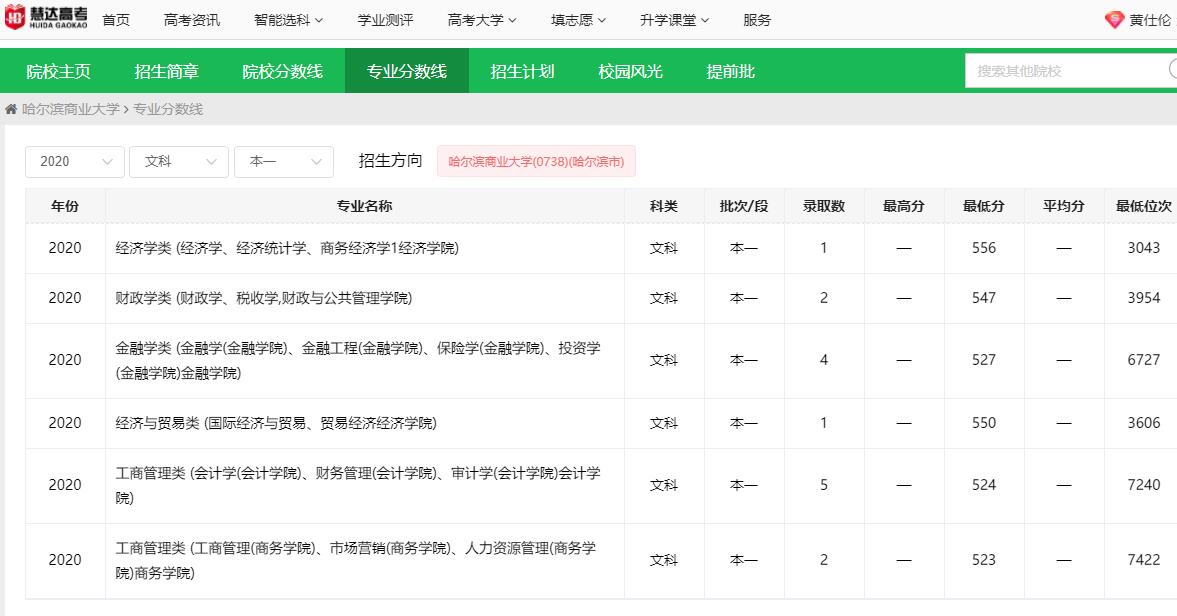
Task: Go to the 招生计划 tab
Action: click(x=522, y=71)
